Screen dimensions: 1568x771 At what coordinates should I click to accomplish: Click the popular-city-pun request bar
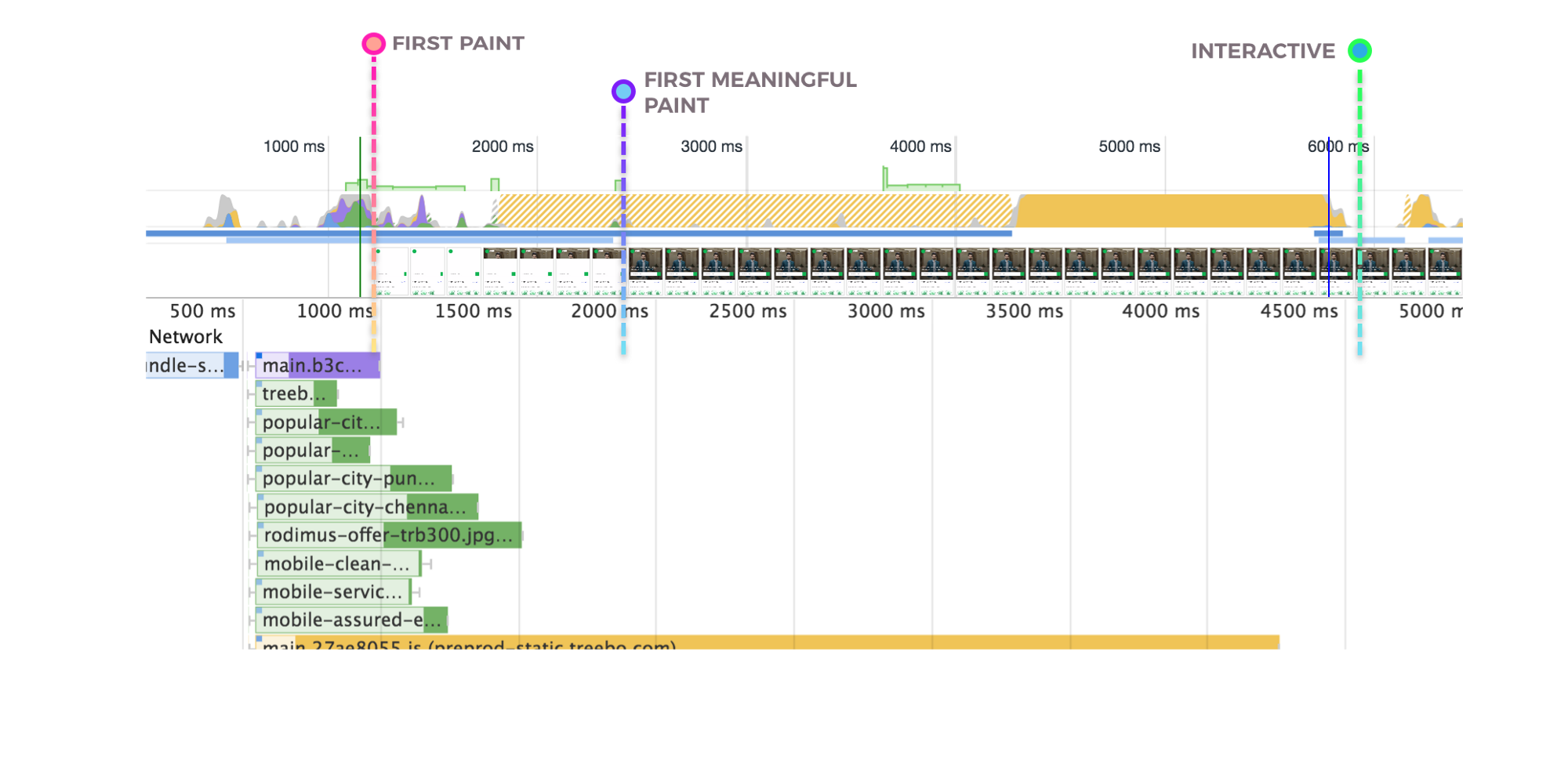[354, 478]
